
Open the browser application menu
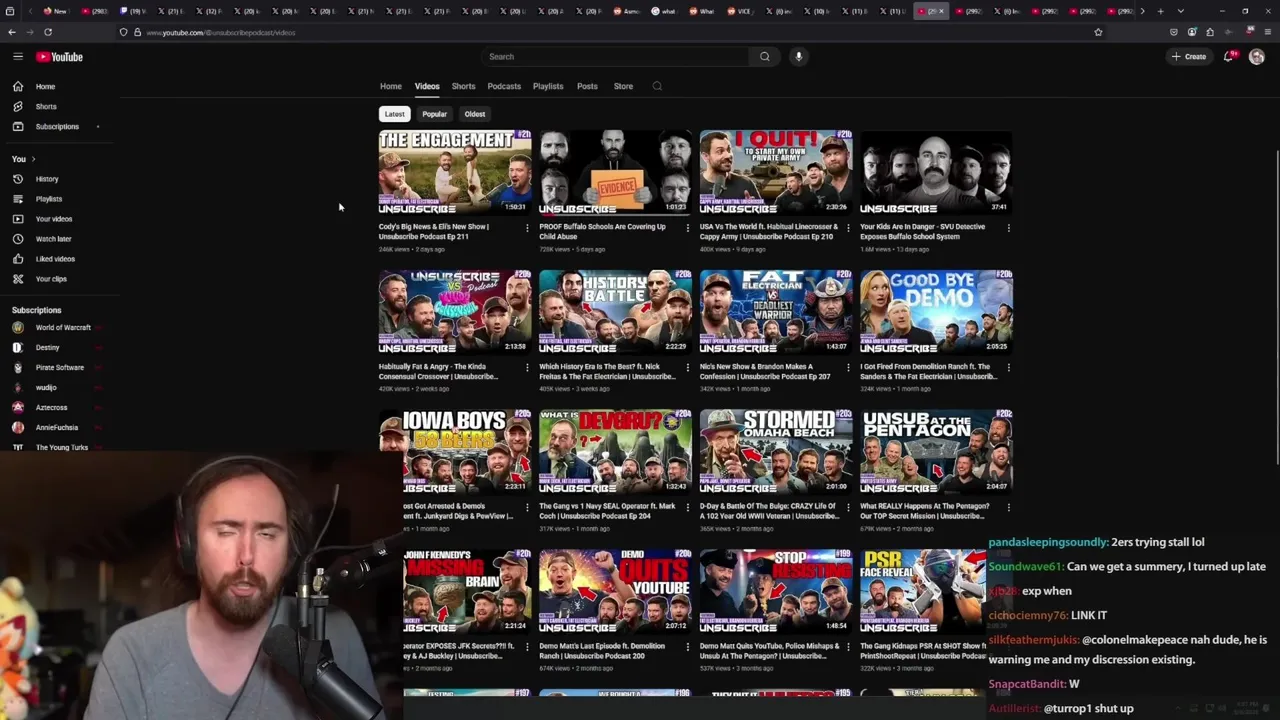(1268, 32)
